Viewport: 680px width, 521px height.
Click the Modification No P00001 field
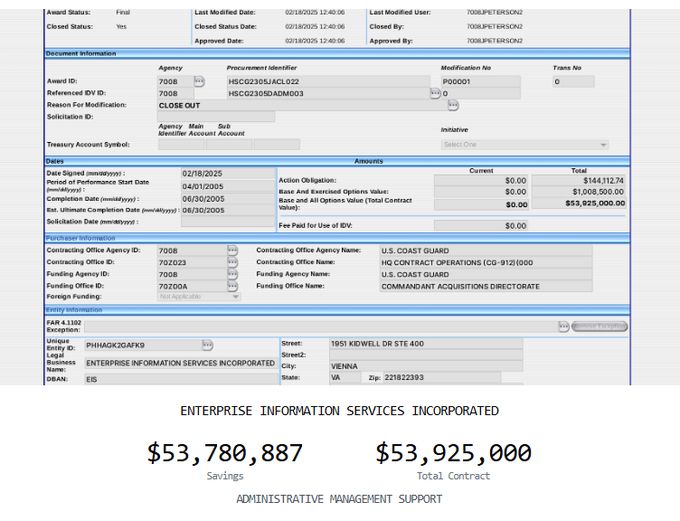point(481,82)
